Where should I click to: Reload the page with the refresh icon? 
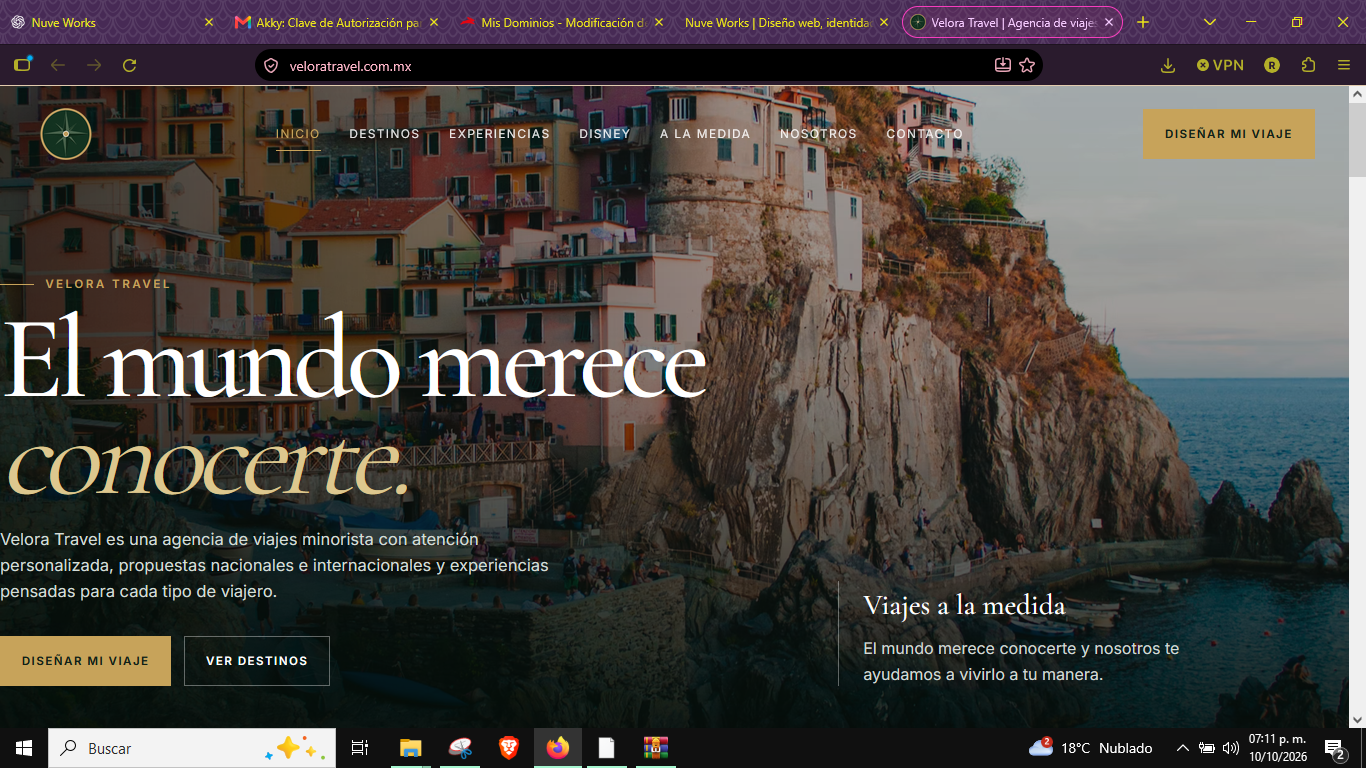129,65
